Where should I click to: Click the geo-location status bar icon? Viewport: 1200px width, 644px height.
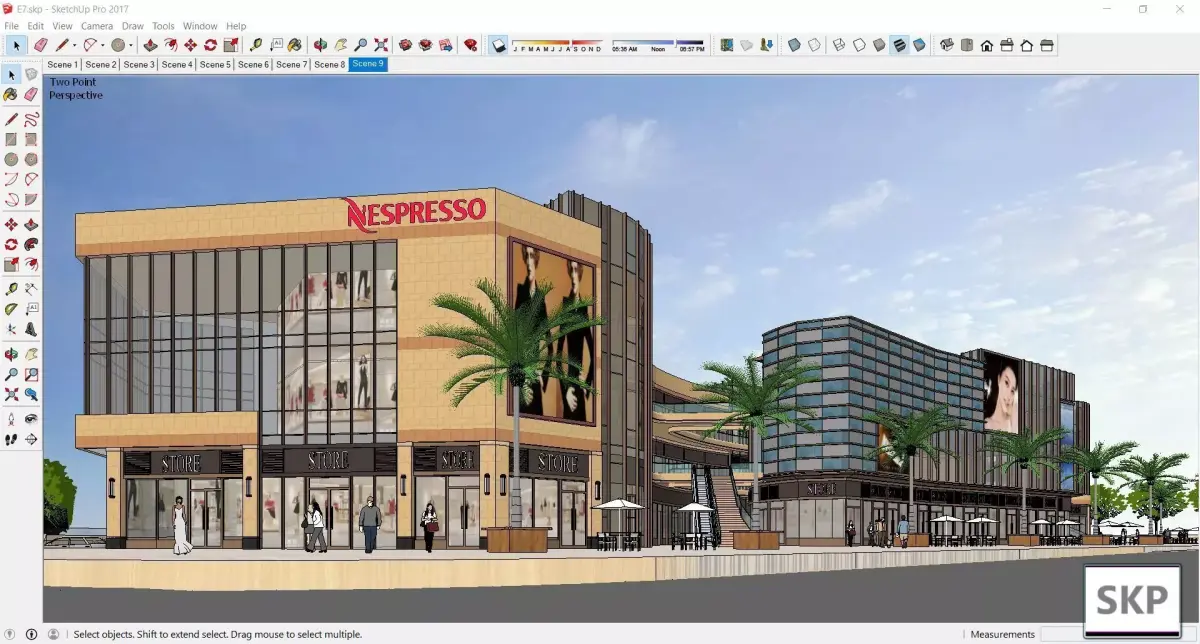point(12,634)
